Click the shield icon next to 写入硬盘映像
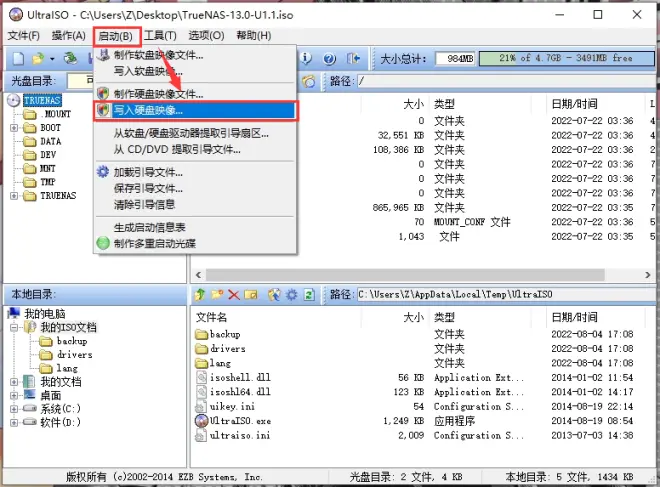 (103, 110)
